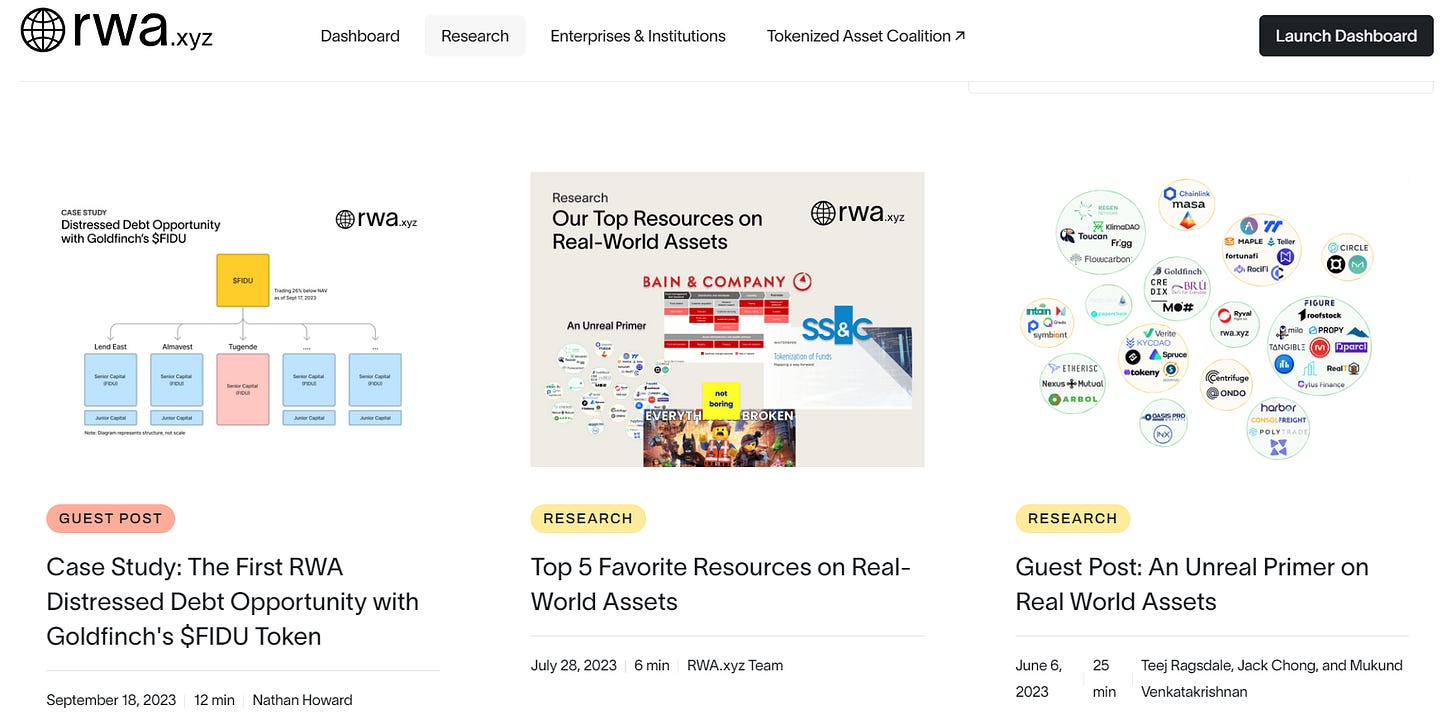Click the rwa.xyz logo in Top Resources thumbnail
Screen dimensions: 1456x716
click(x=858, y=213)
